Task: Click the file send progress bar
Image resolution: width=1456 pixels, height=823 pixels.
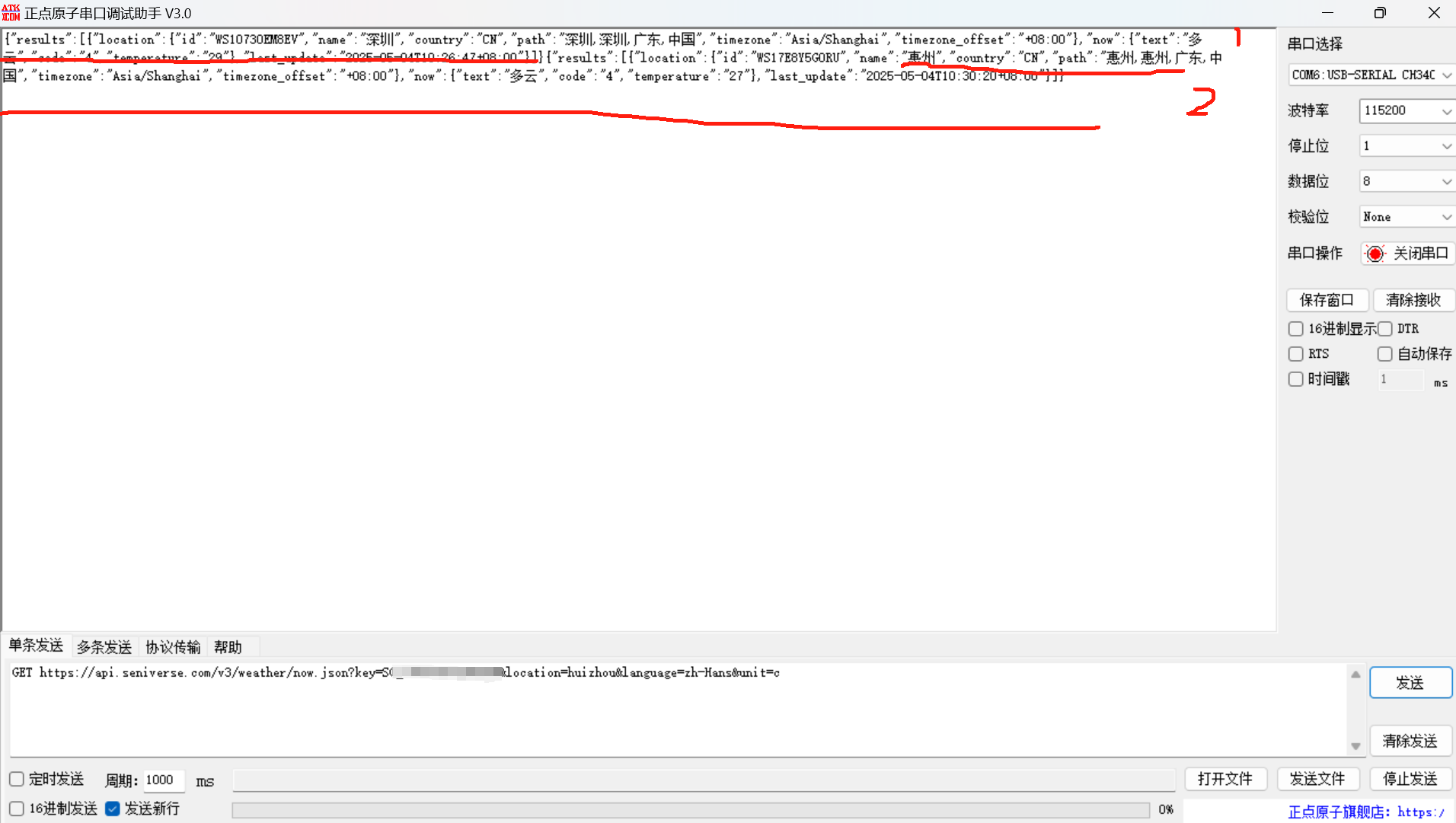Action: pos(691,810)
